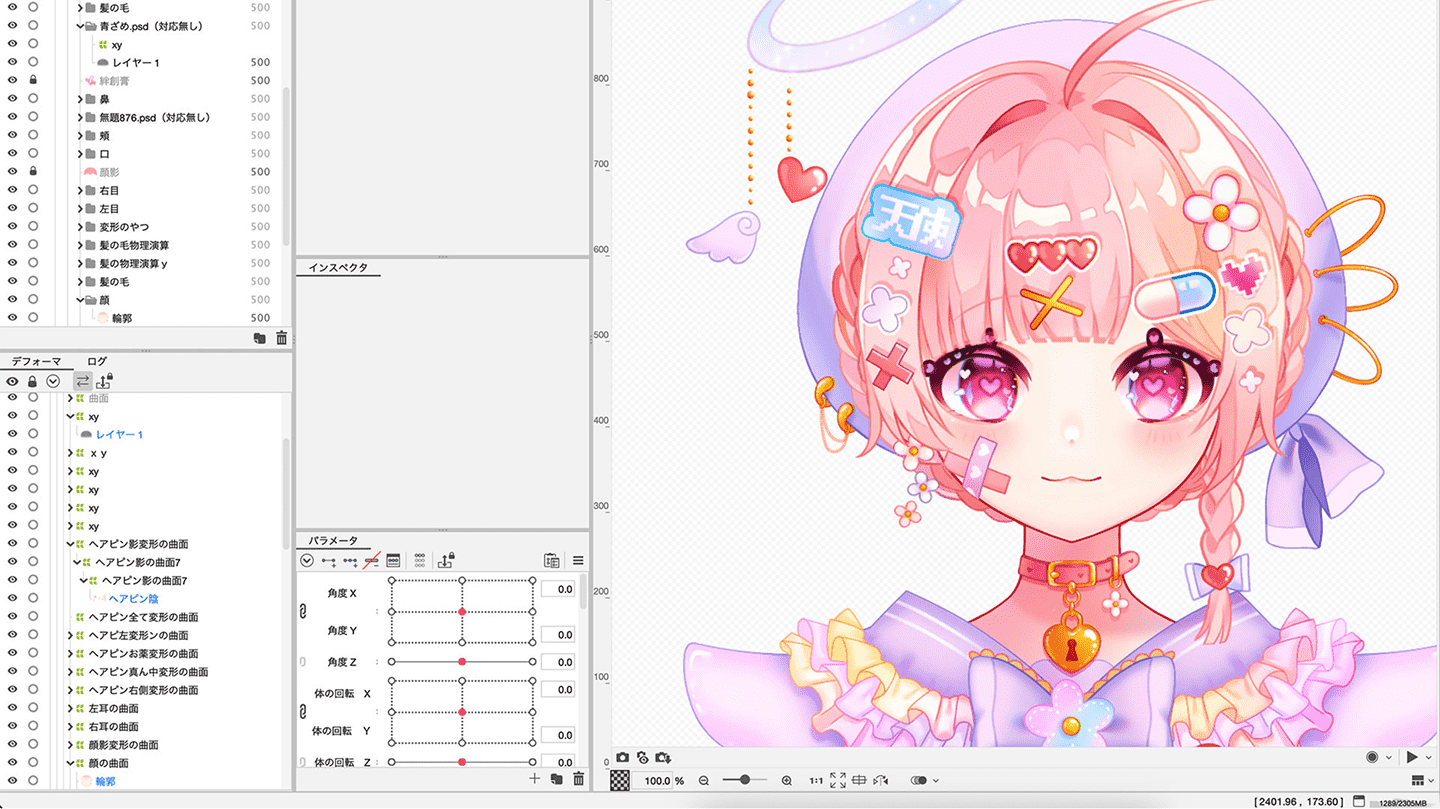Click the 1:1 actual size icon
Image resolution: width=1440 pixels, height=809 pixels.
click(816, 781)
